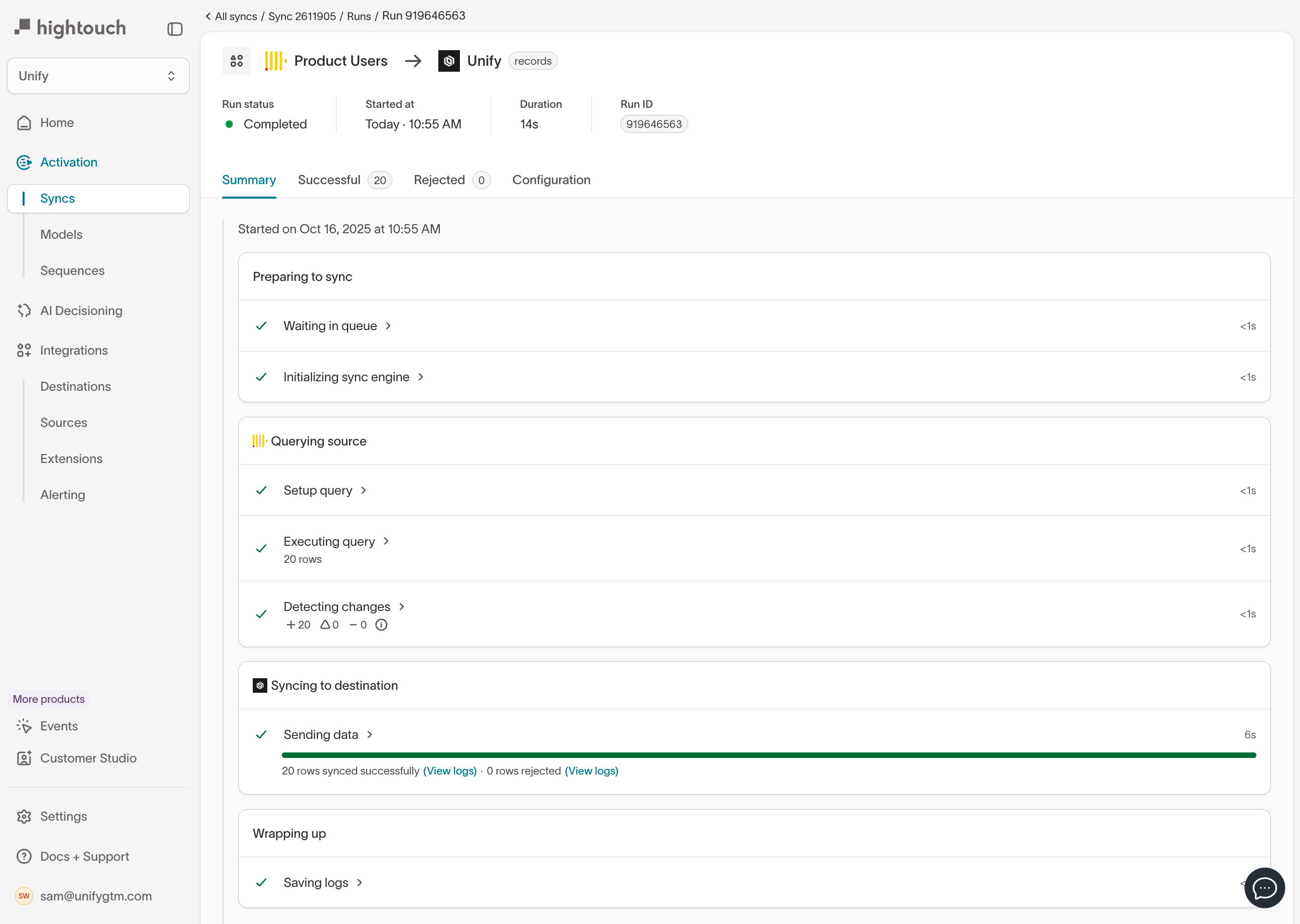Open Customer Studio from More products
Image resolution: width=1300 pixels, height=924 pixels.
[88, 758]
